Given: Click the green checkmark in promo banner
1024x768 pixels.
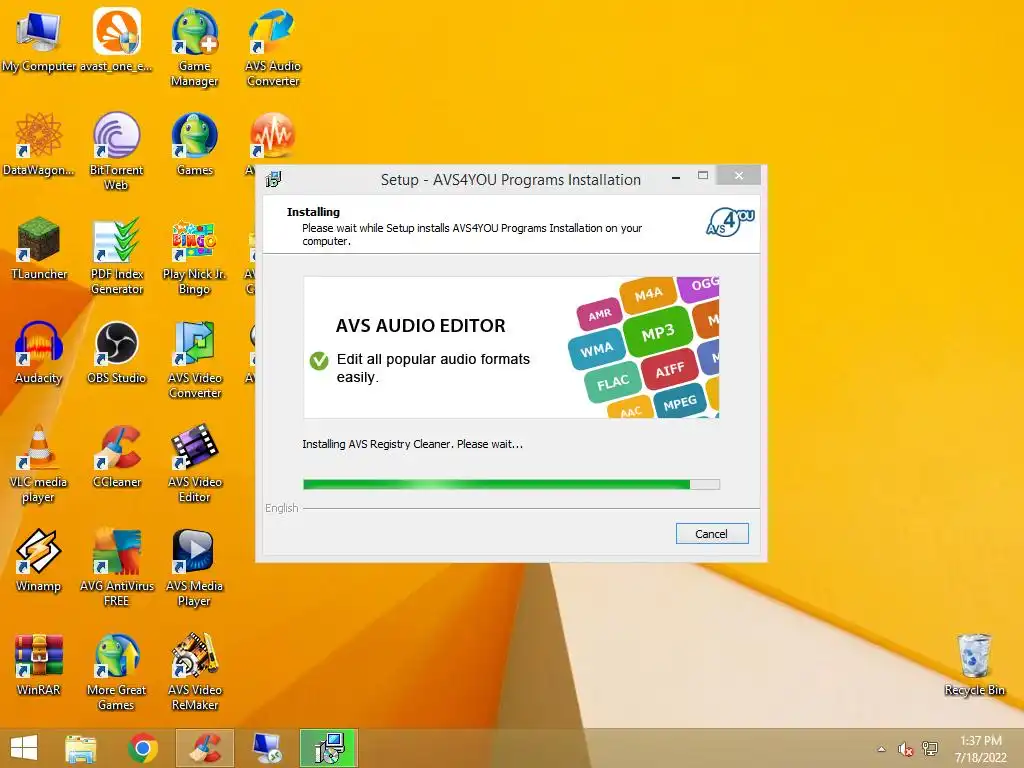Looking at the screenshot, I should pos(319,360).
